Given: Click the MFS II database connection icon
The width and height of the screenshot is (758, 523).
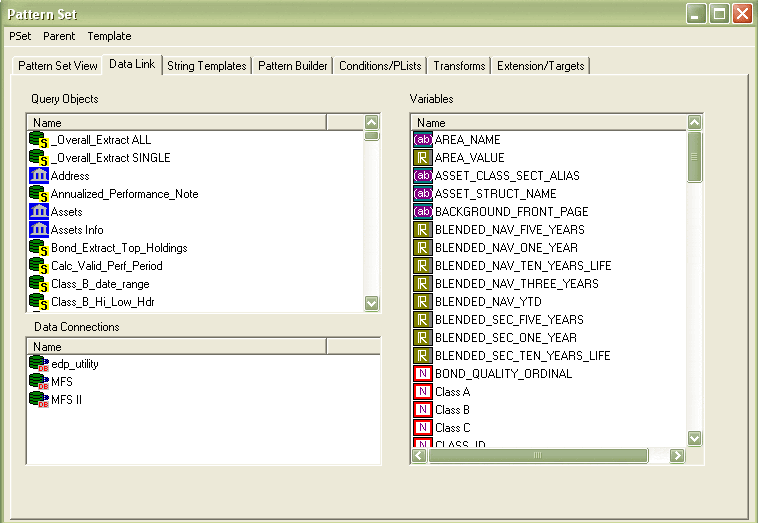Looking at the screenshot, I should [39, 400].
